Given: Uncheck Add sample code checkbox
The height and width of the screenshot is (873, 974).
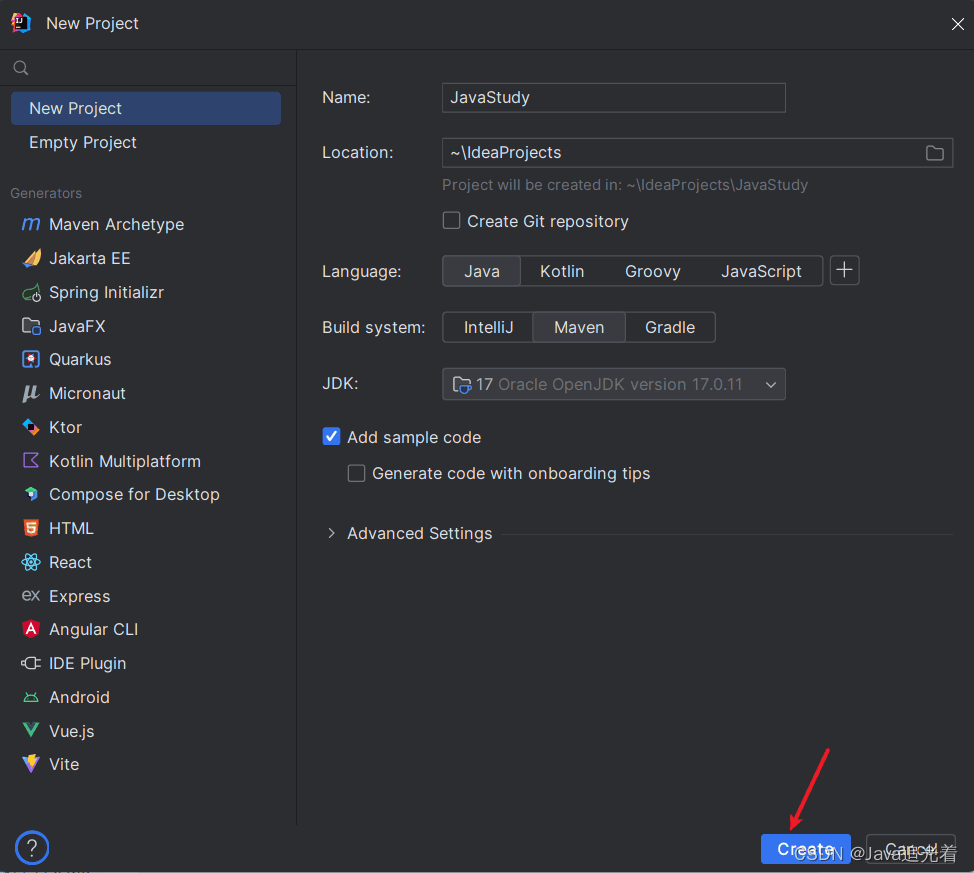Looking at the screenshot, I should [x=331, y=436].
